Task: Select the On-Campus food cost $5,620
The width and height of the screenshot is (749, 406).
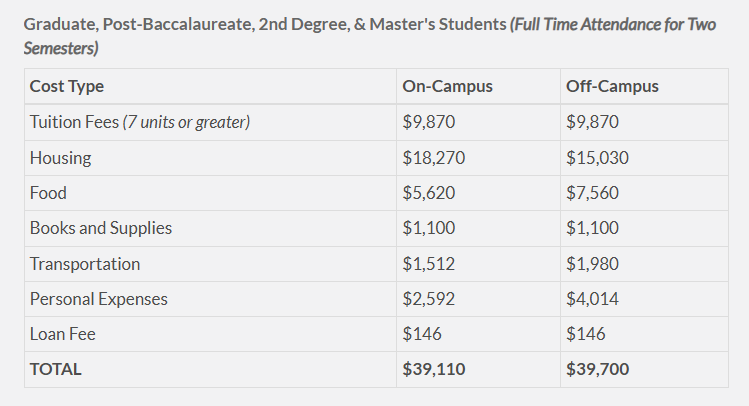Action: pos(429,193)
